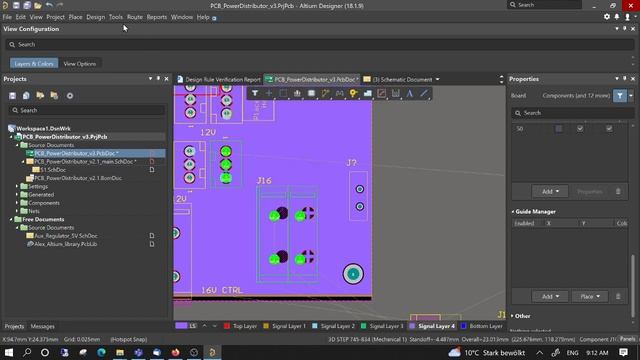Screen dimensions: 640x360
Task: Select the Layers & Colors tab
Action: tap(34, 64)
